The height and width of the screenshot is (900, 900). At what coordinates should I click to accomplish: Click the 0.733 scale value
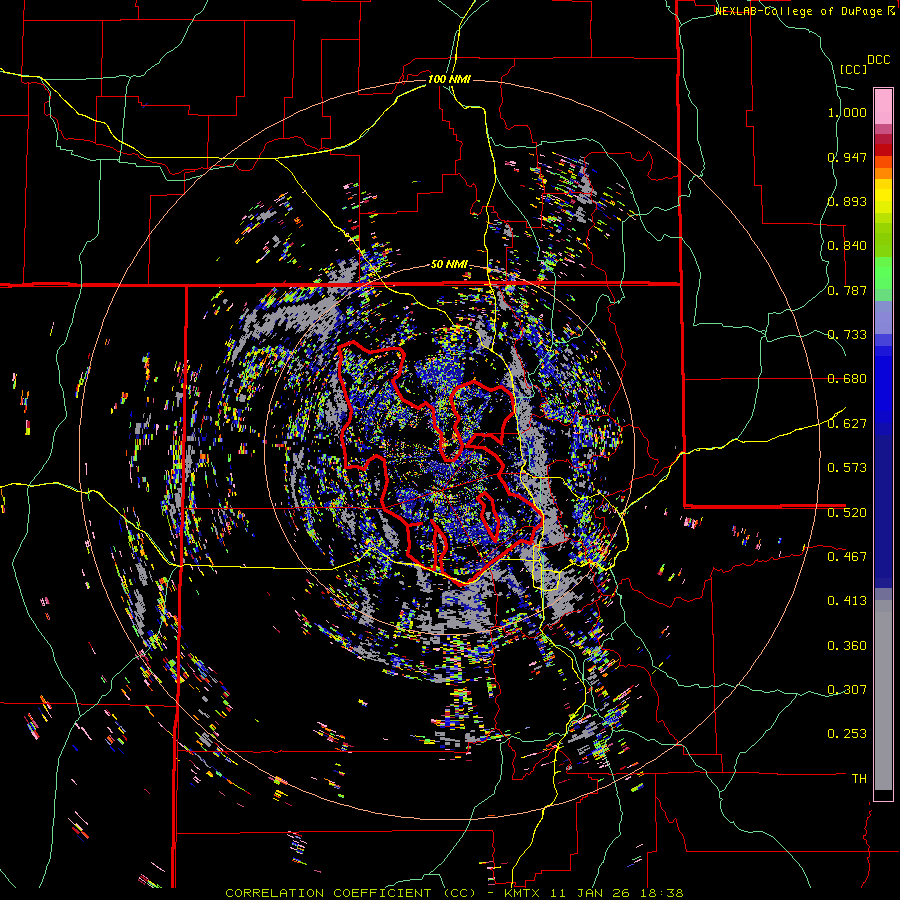click(x=847, y=335)
